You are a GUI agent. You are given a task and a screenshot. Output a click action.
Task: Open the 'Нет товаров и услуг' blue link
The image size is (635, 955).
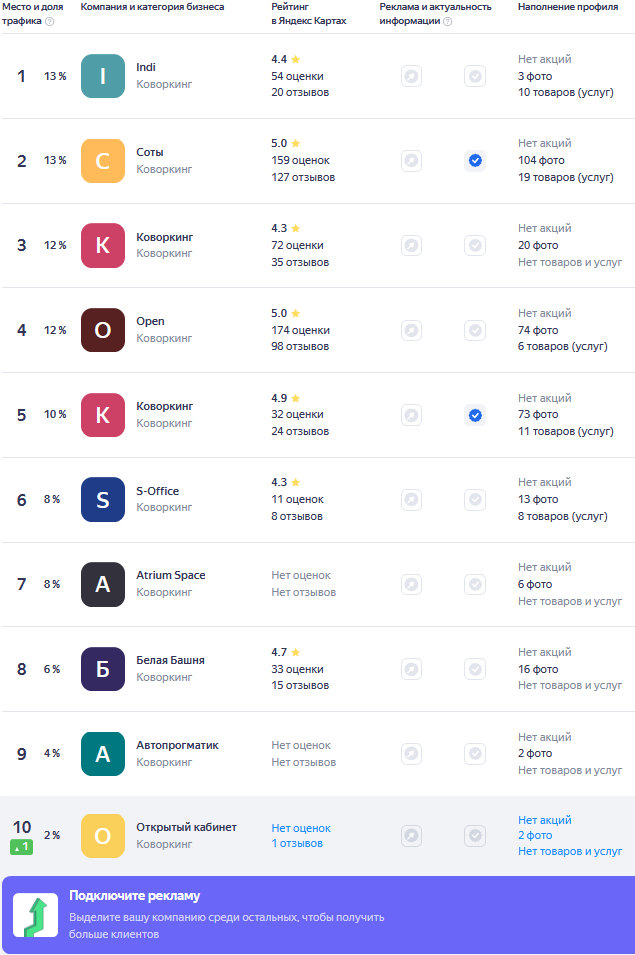tap(570, 851)
